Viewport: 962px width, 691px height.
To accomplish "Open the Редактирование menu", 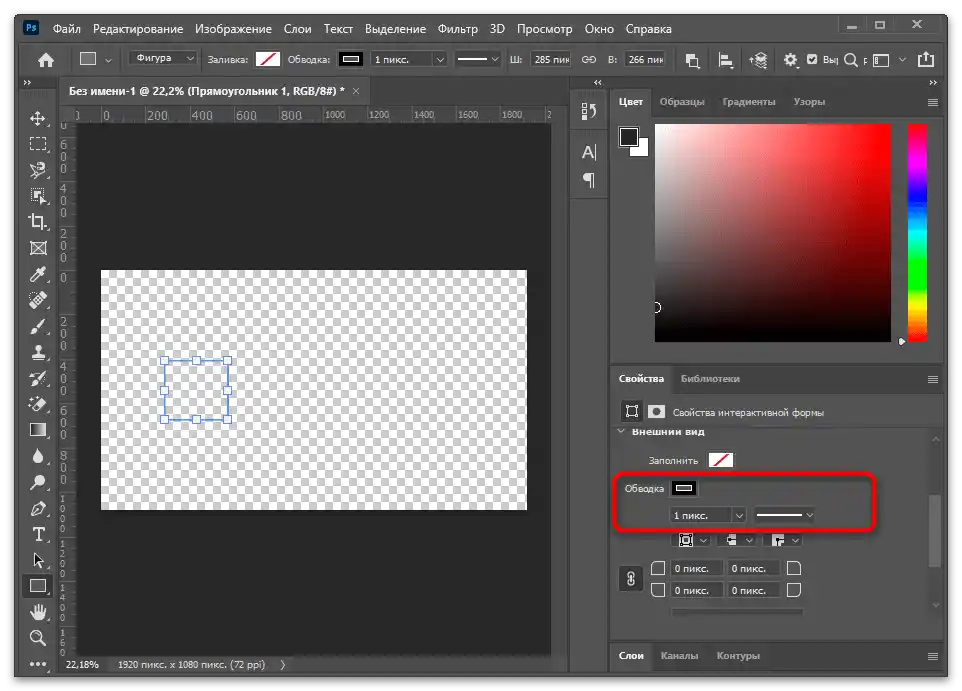I will click(x=138, y=29).
